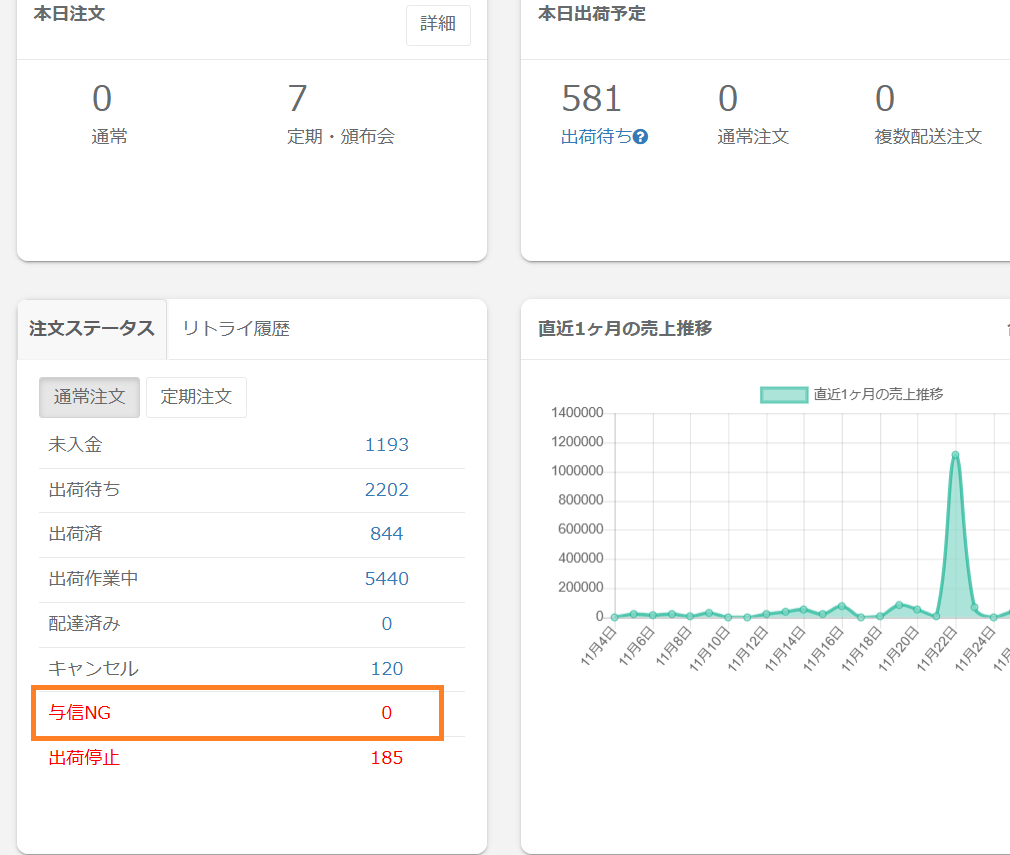This screenshot has height=855, width=1010.
Task: Click the 未入金 count 1193
Action: pyautogui.click(x=386, y=445)
